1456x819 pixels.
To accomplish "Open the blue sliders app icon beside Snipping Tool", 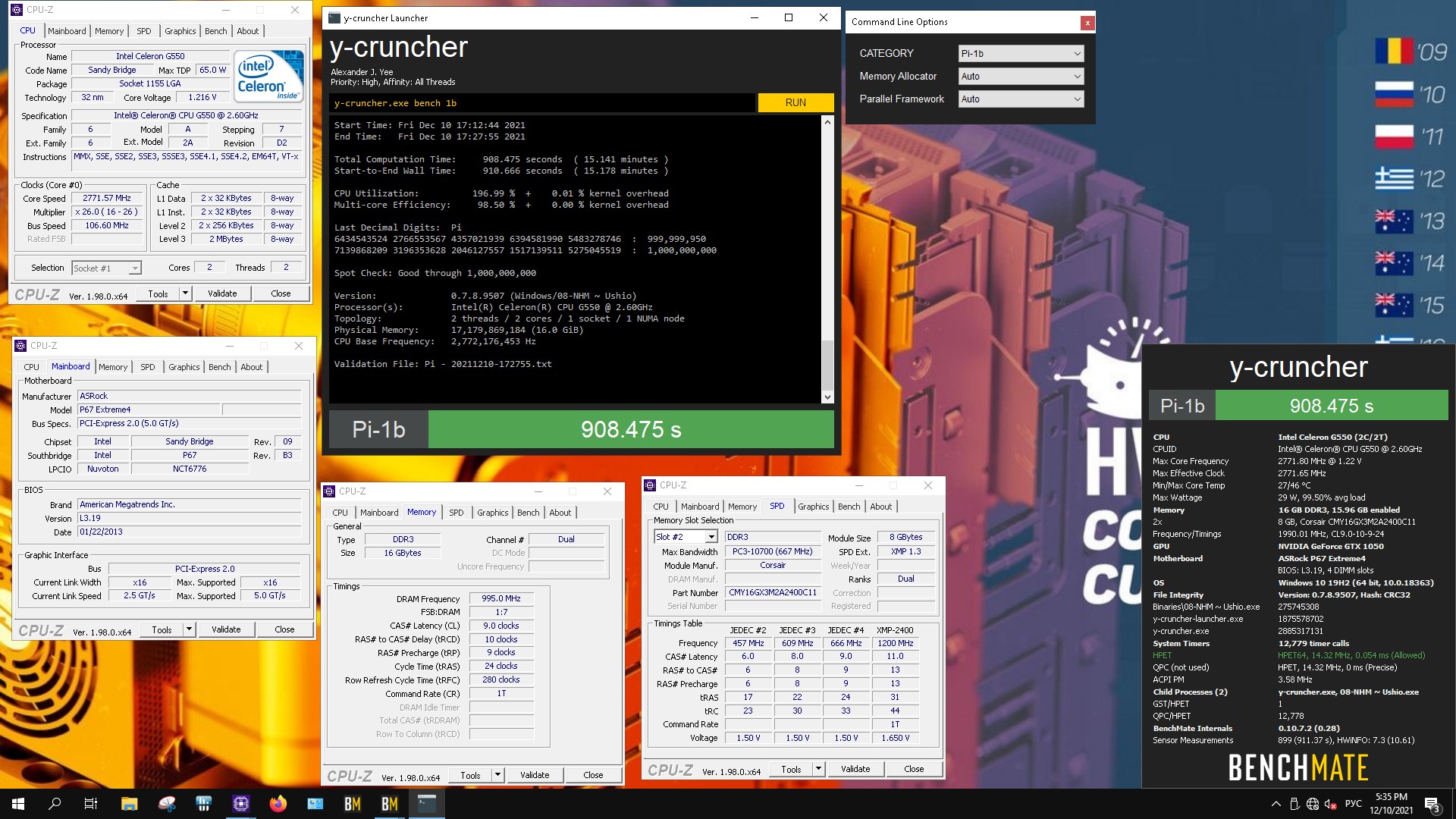I will [204, 804].
